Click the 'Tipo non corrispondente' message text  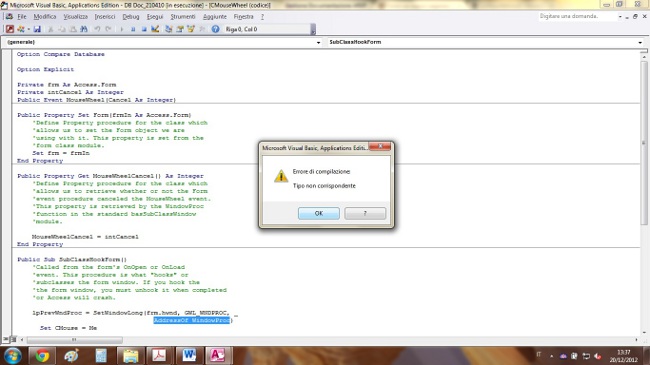(x=324, y=186)
